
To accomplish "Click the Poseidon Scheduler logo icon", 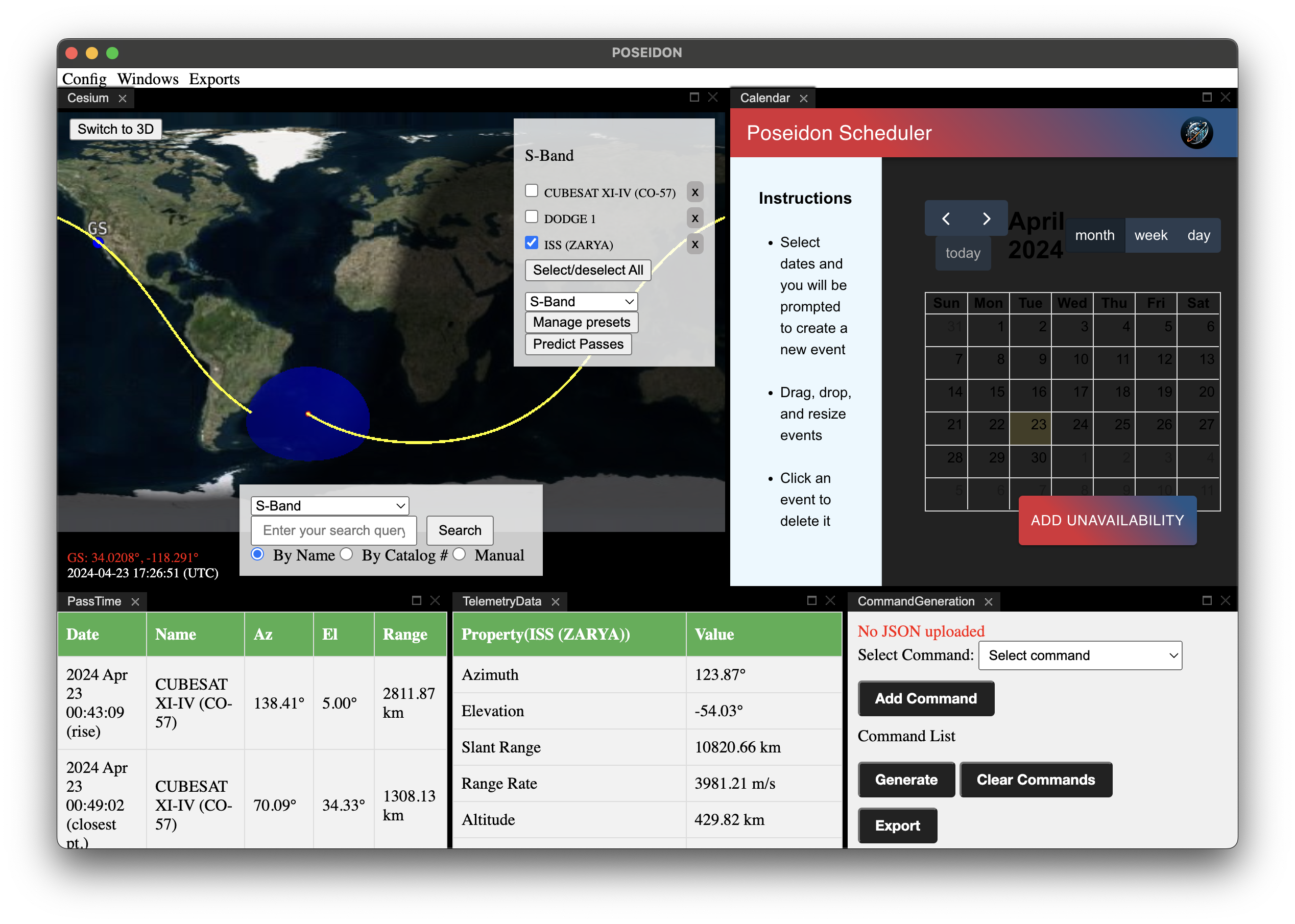I will (x=1196, y=133).
